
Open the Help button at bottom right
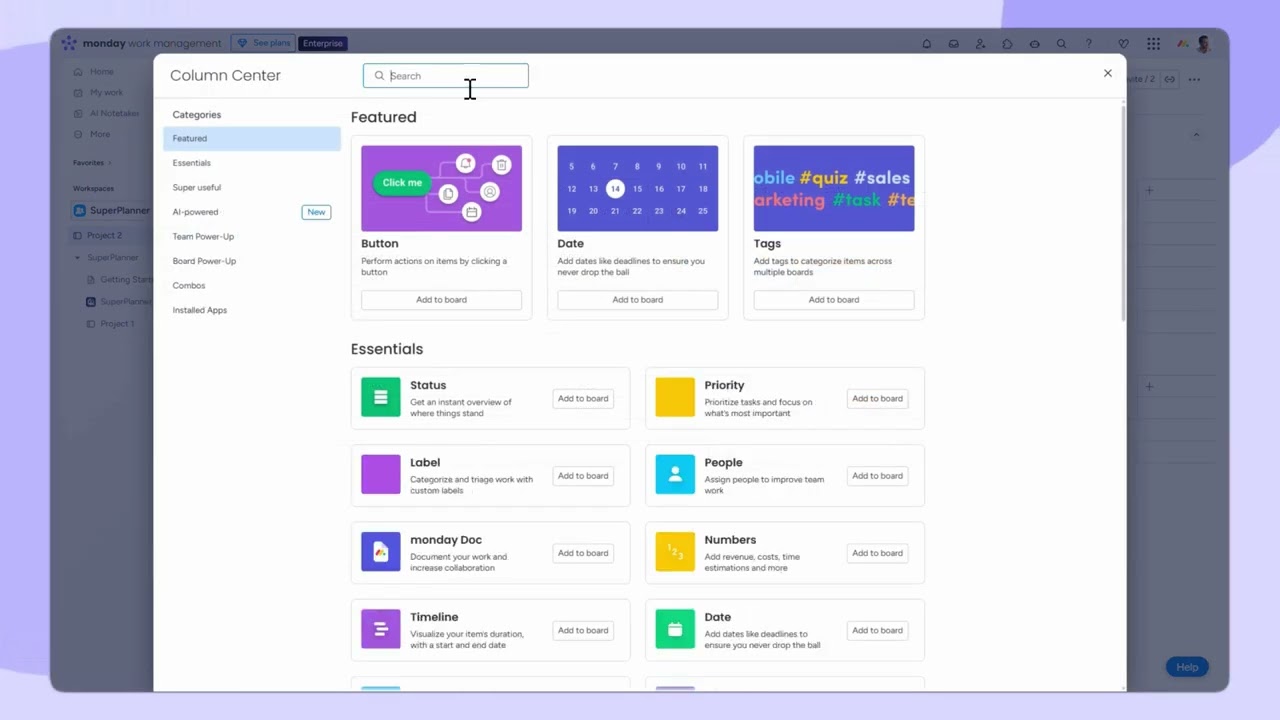(x=1187, y=667)
